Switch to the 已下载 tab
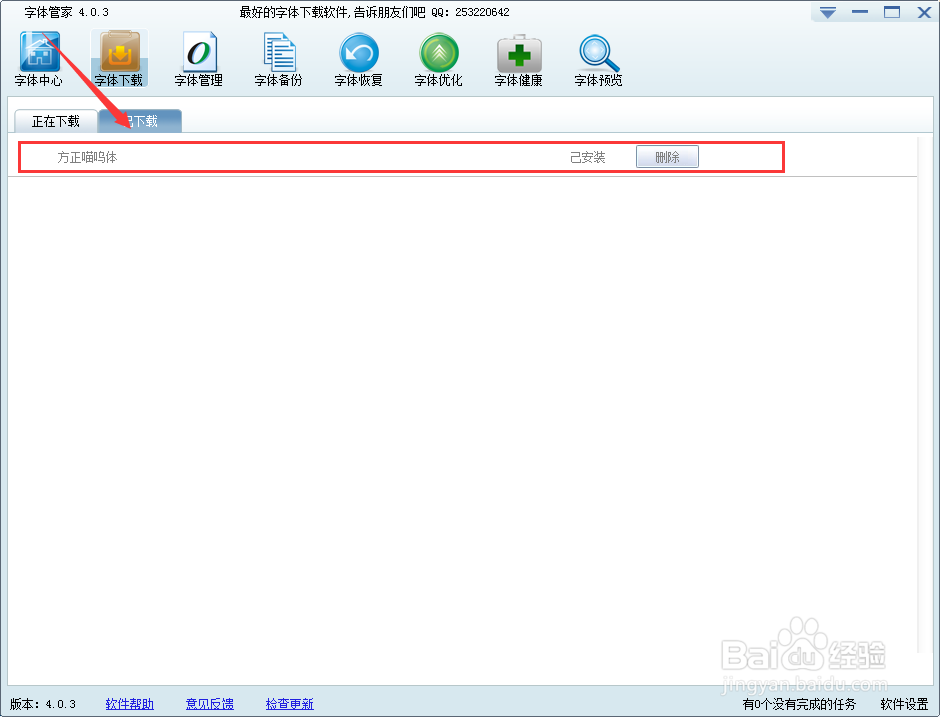 [x=140, y=121]
